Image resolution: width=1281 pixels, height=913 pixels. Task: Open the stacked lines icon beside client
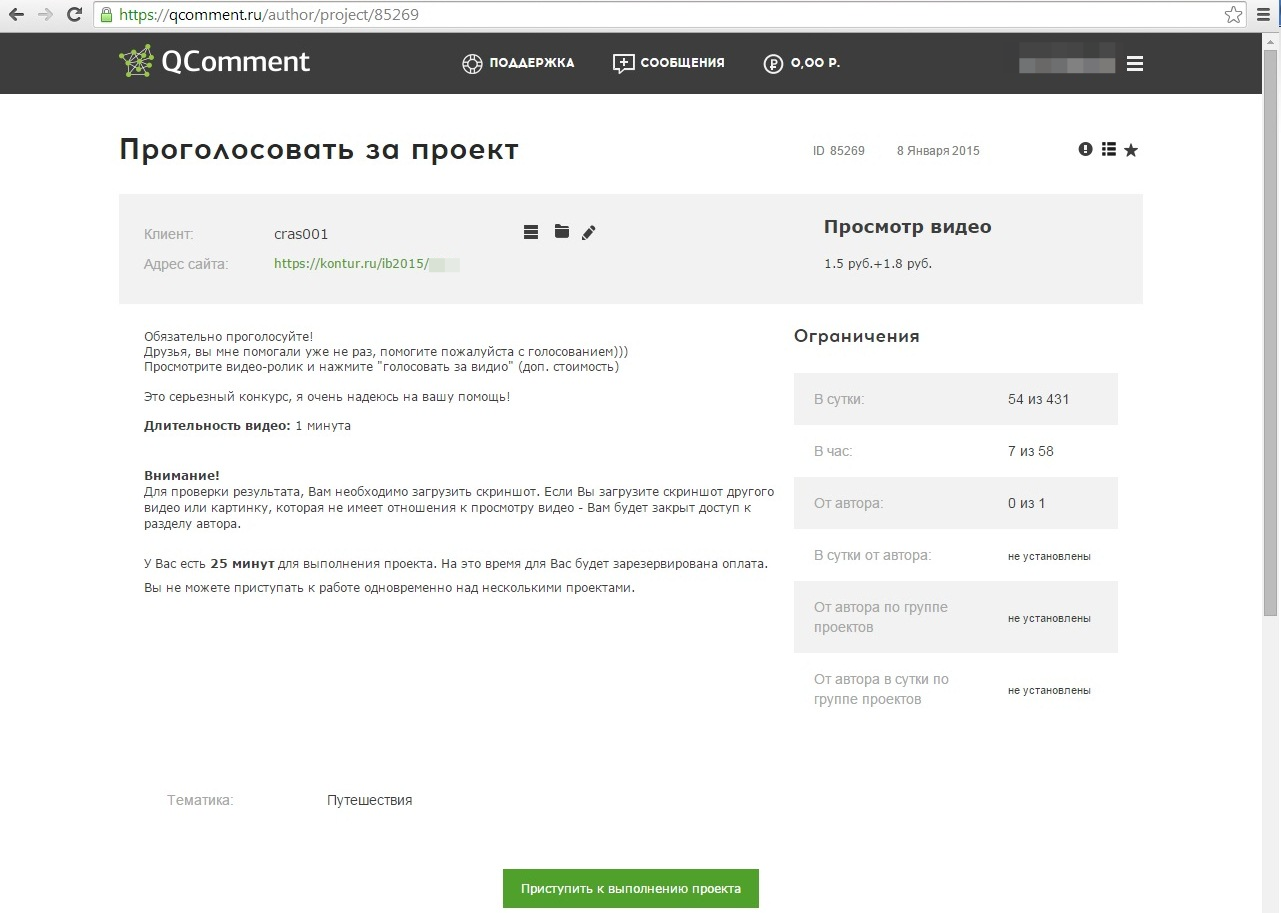[x=531, y=232]
